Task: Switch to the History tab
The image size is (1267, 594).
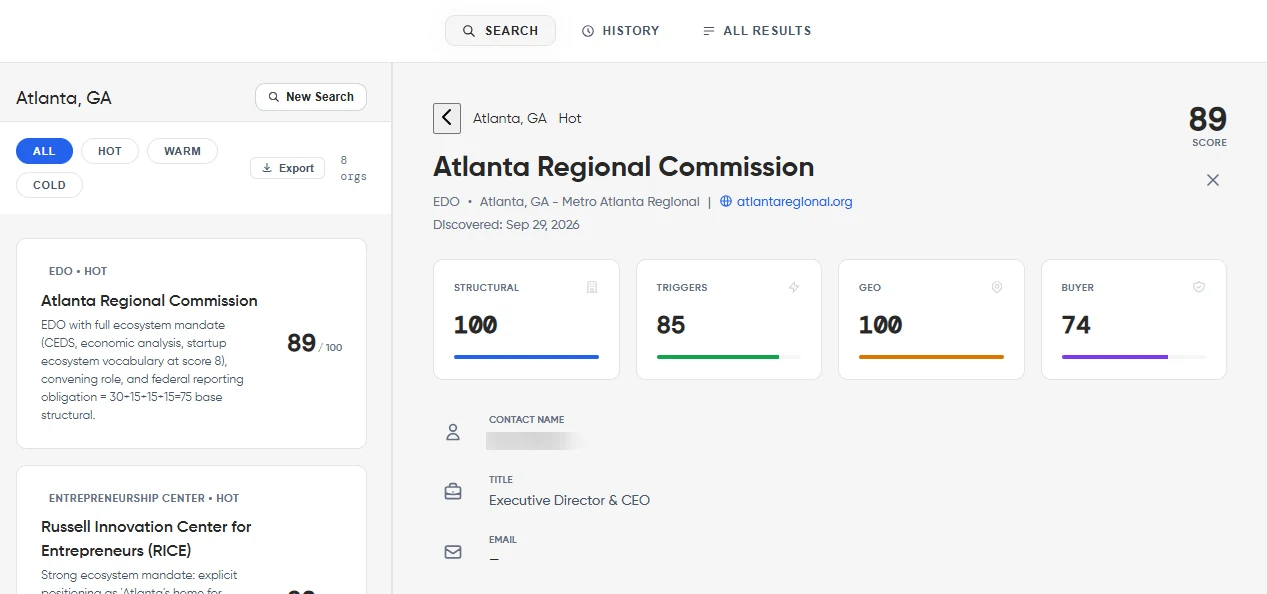Action: point(620,31)
